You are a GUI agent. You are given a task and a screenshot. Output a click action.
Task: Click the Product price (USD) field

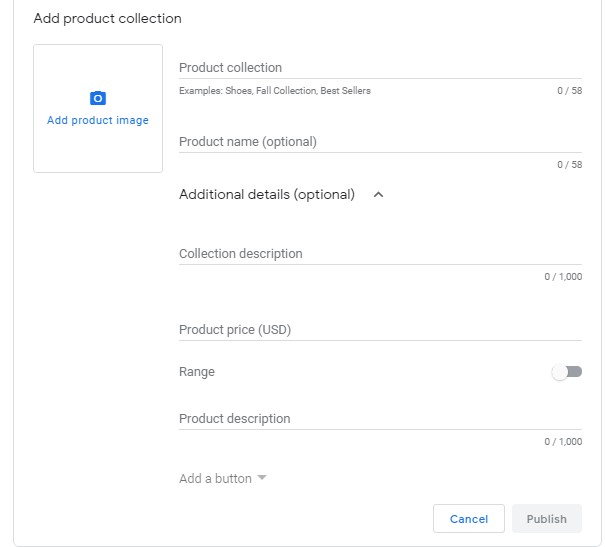coord(380,330)
